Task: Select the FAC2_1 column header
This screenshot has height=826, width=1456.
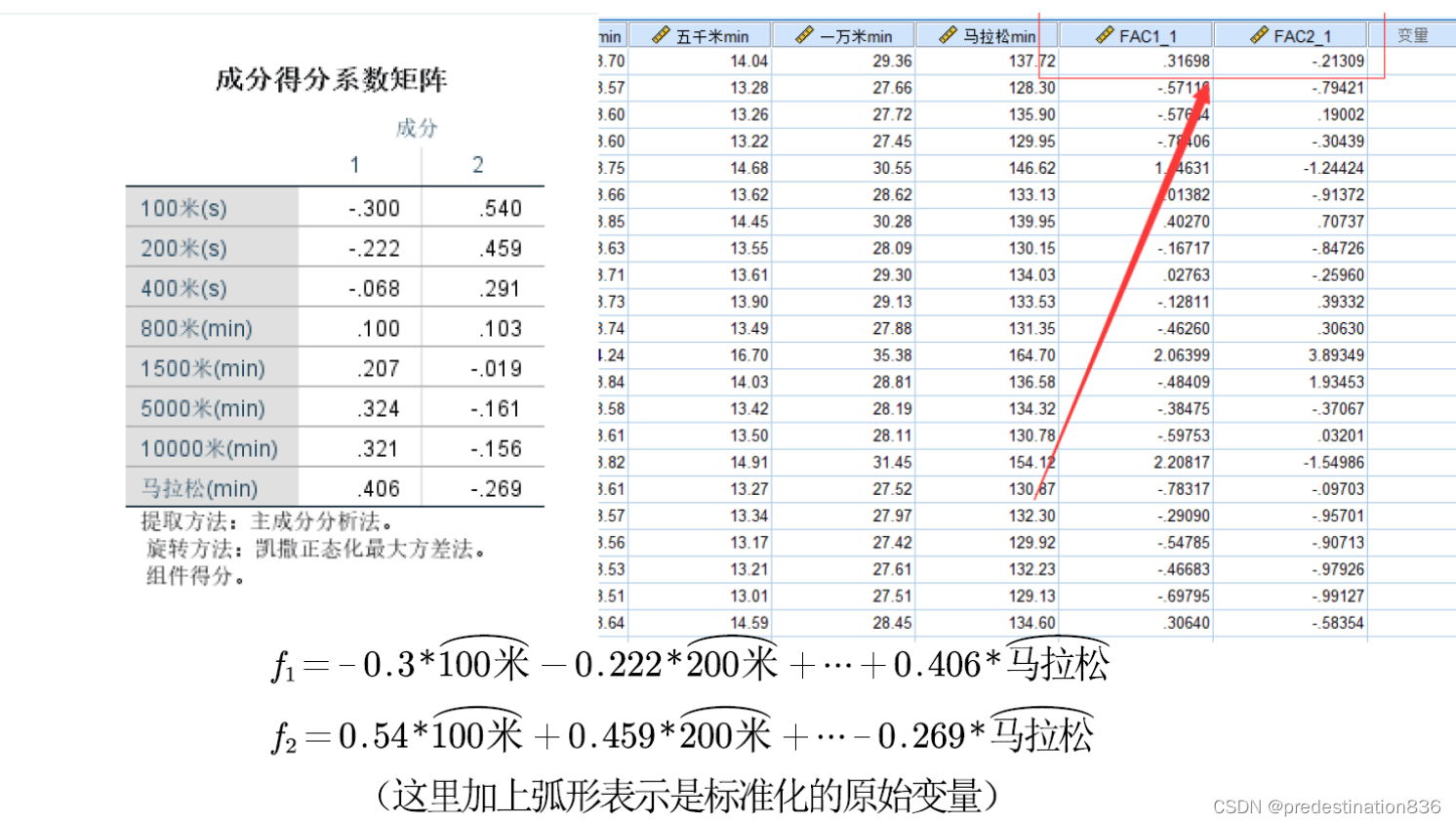Action: (x=1290, y=36)
